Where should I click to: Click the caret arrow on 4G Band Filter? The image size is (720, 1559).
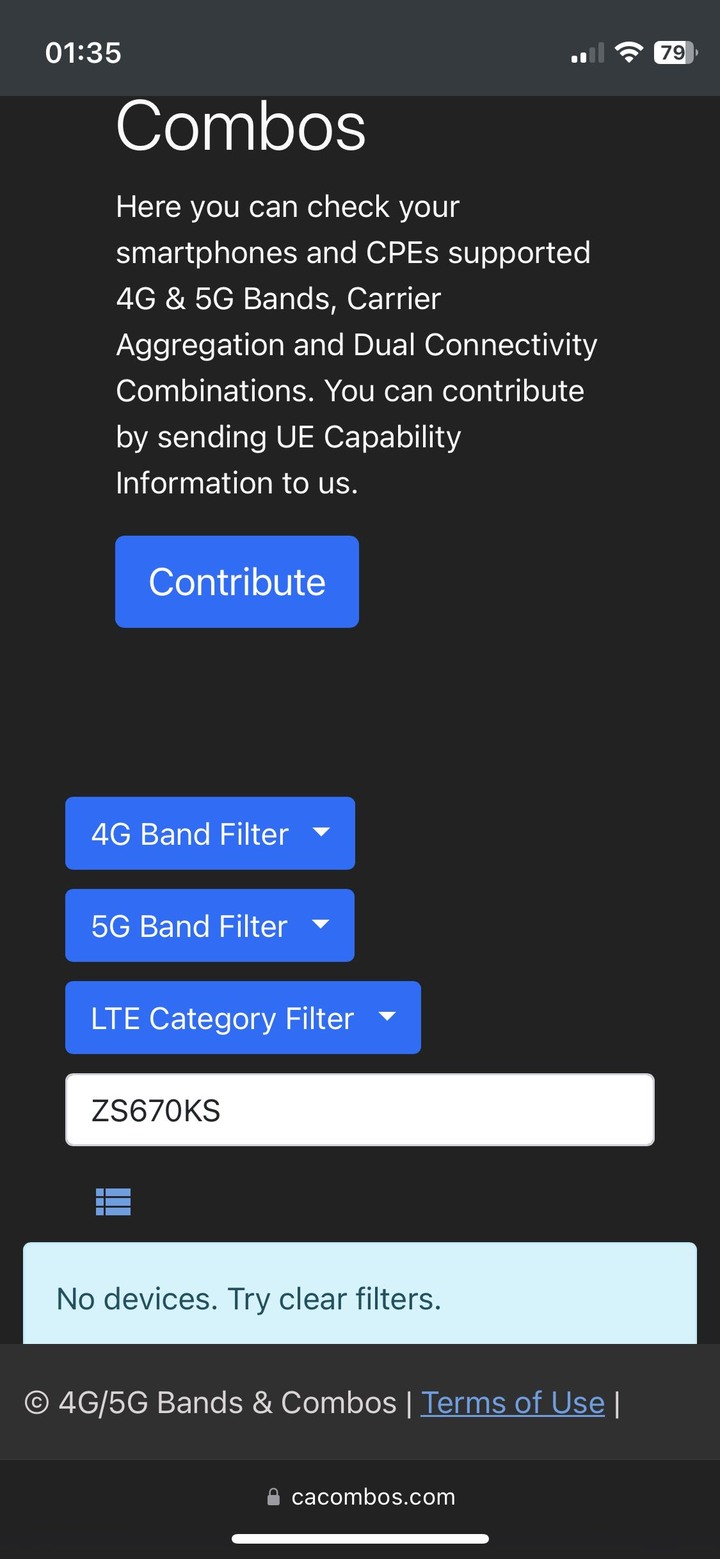pos(321,832)
